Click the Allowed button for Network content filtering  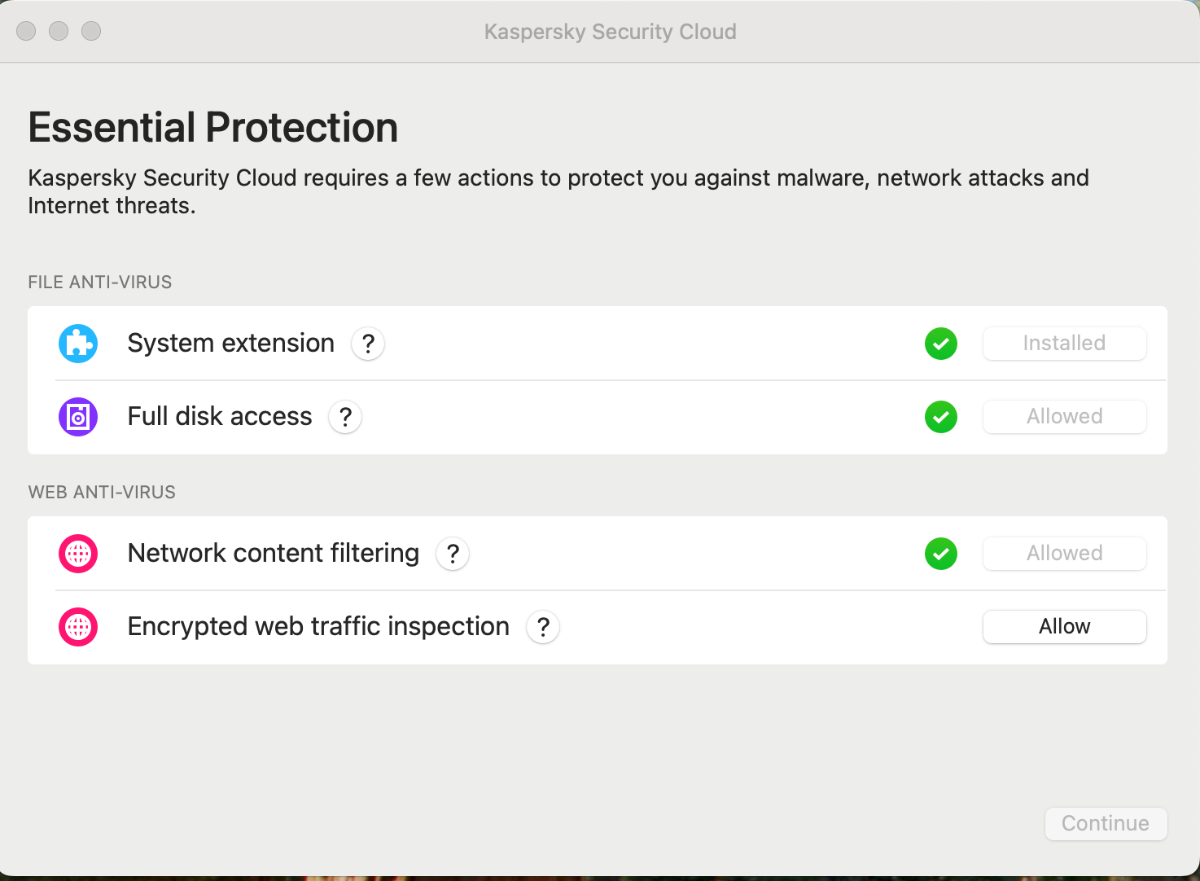click(x=1064, y=554)
